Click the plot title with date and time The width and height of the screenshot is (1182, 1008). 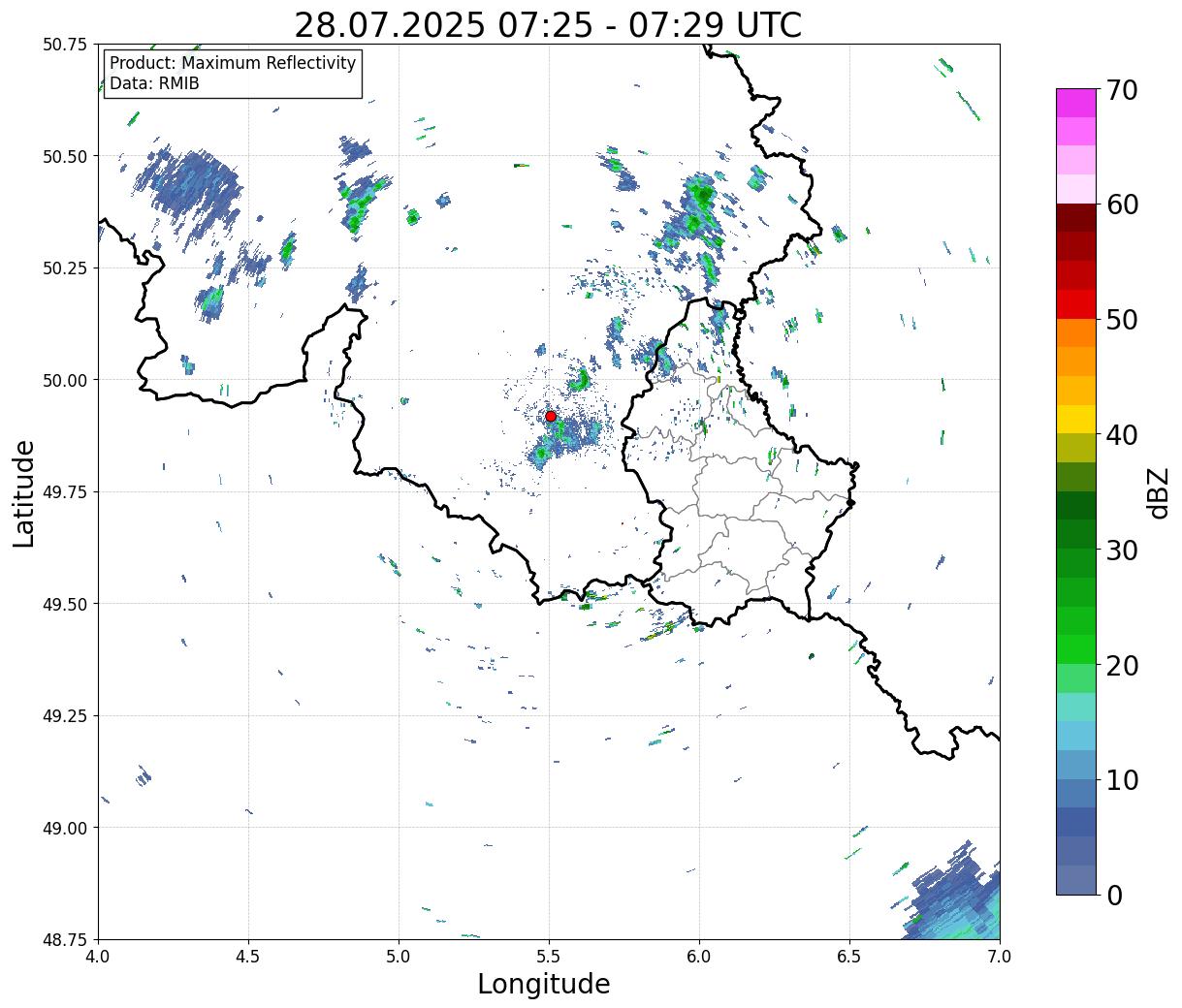point(548,25)
